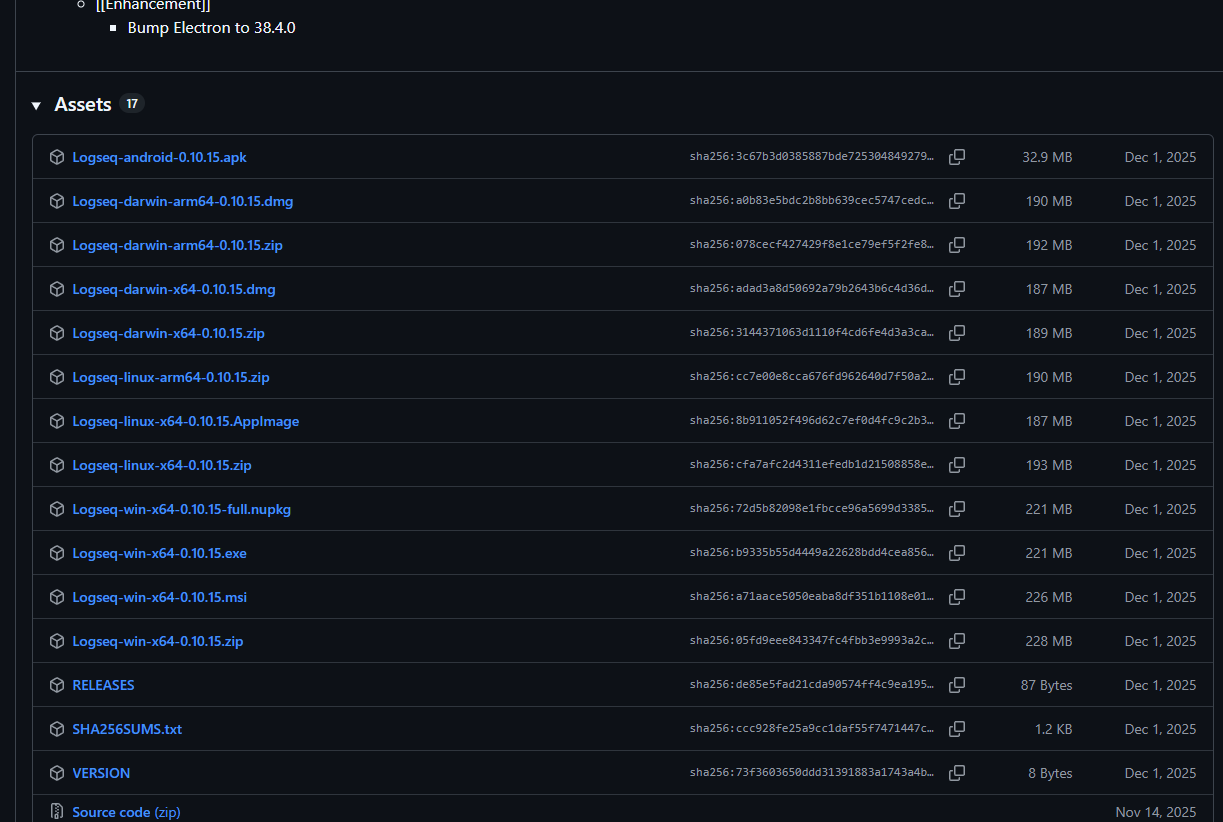1223x822 pixels.
Task: Copy SHA256 hash for Logseq-darwin-arm64-0.10.15.dmg
Action: click(957, 201)
